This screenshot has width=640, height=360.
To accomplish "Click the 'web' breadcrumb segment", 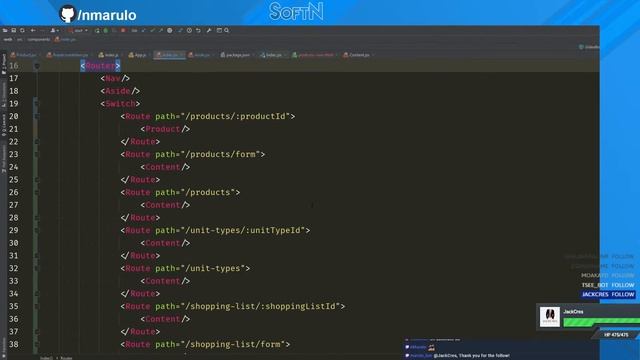I will 8,40.
